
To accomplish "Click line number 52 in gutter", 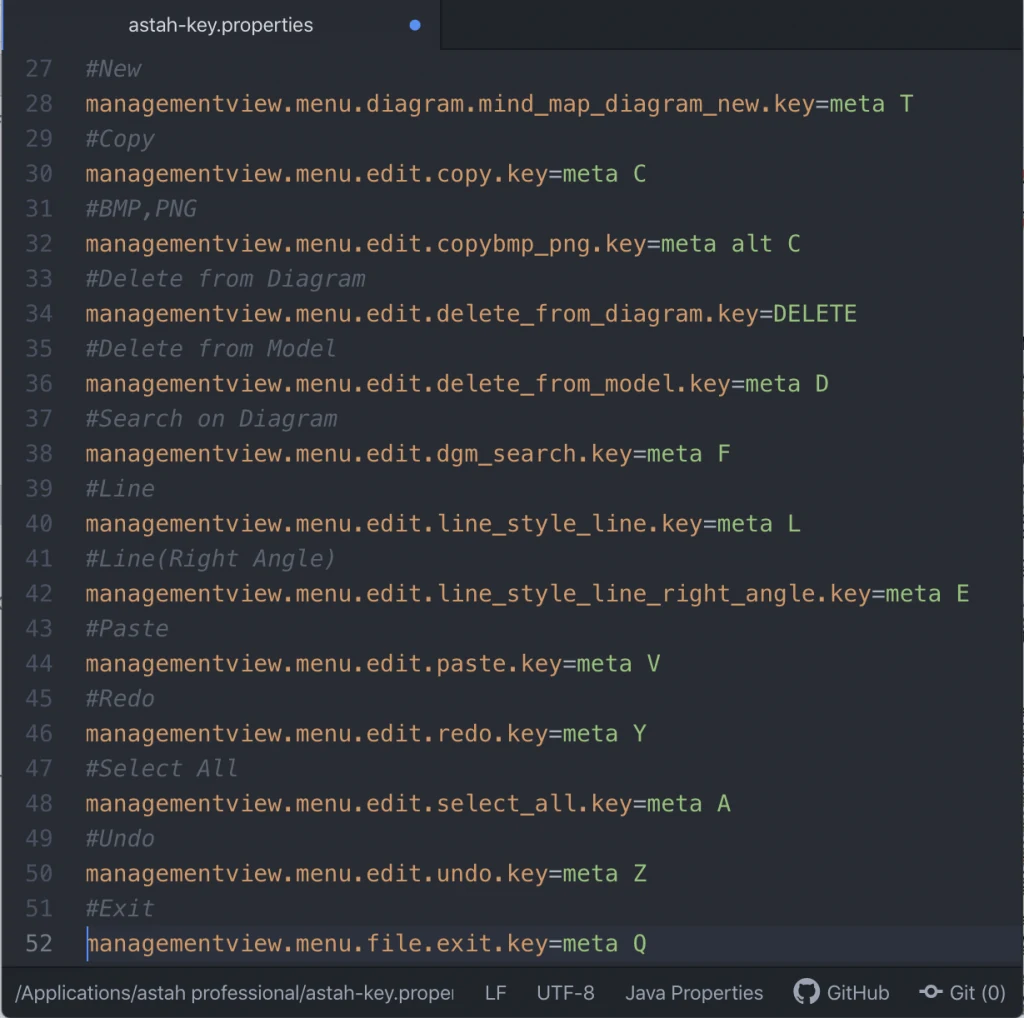I will click(39, 944).
